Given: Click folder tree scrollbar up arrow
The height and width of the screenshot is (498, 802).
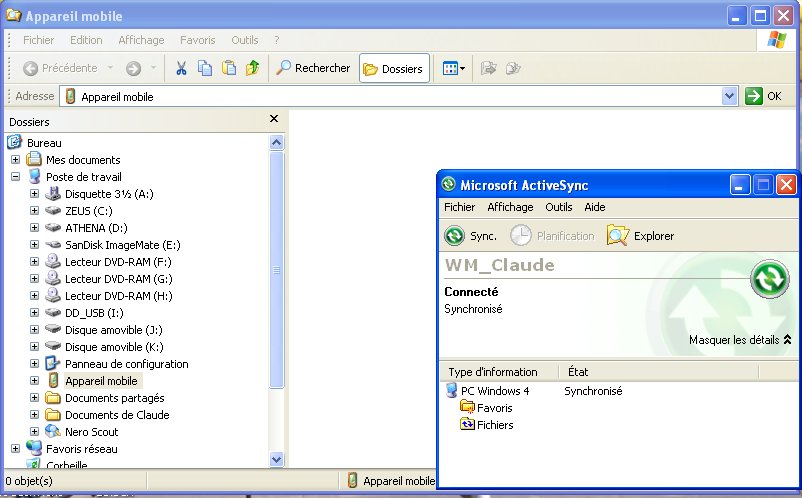Looking at the screenshot, I should tap(276, 143).
